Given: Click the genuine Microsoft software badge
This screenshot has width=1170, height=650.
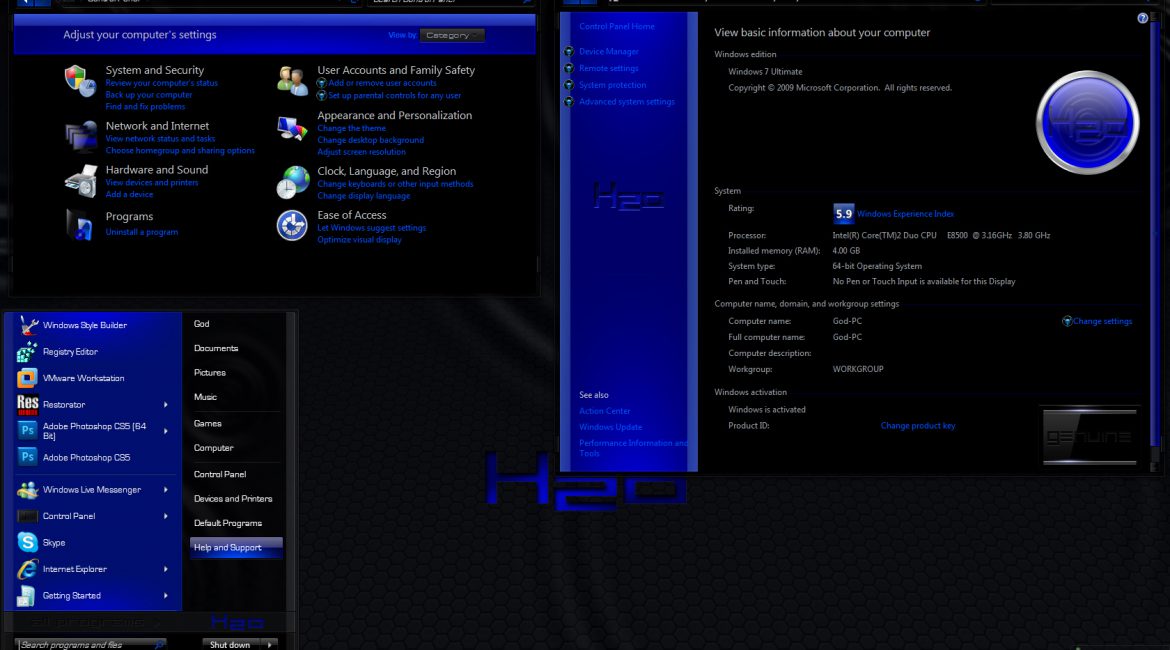Looking at the screenshot, I should tap(1089, 437).
